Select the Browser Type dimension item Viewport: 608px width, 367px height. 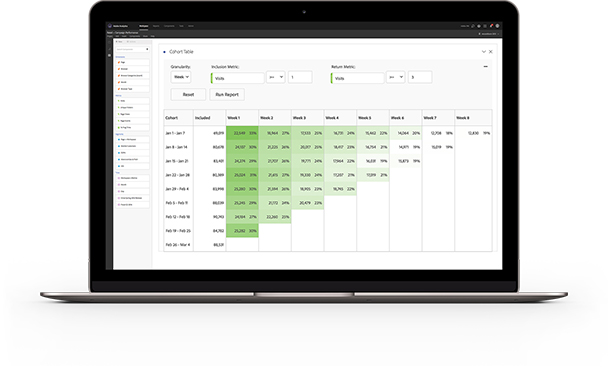[132, 89]
